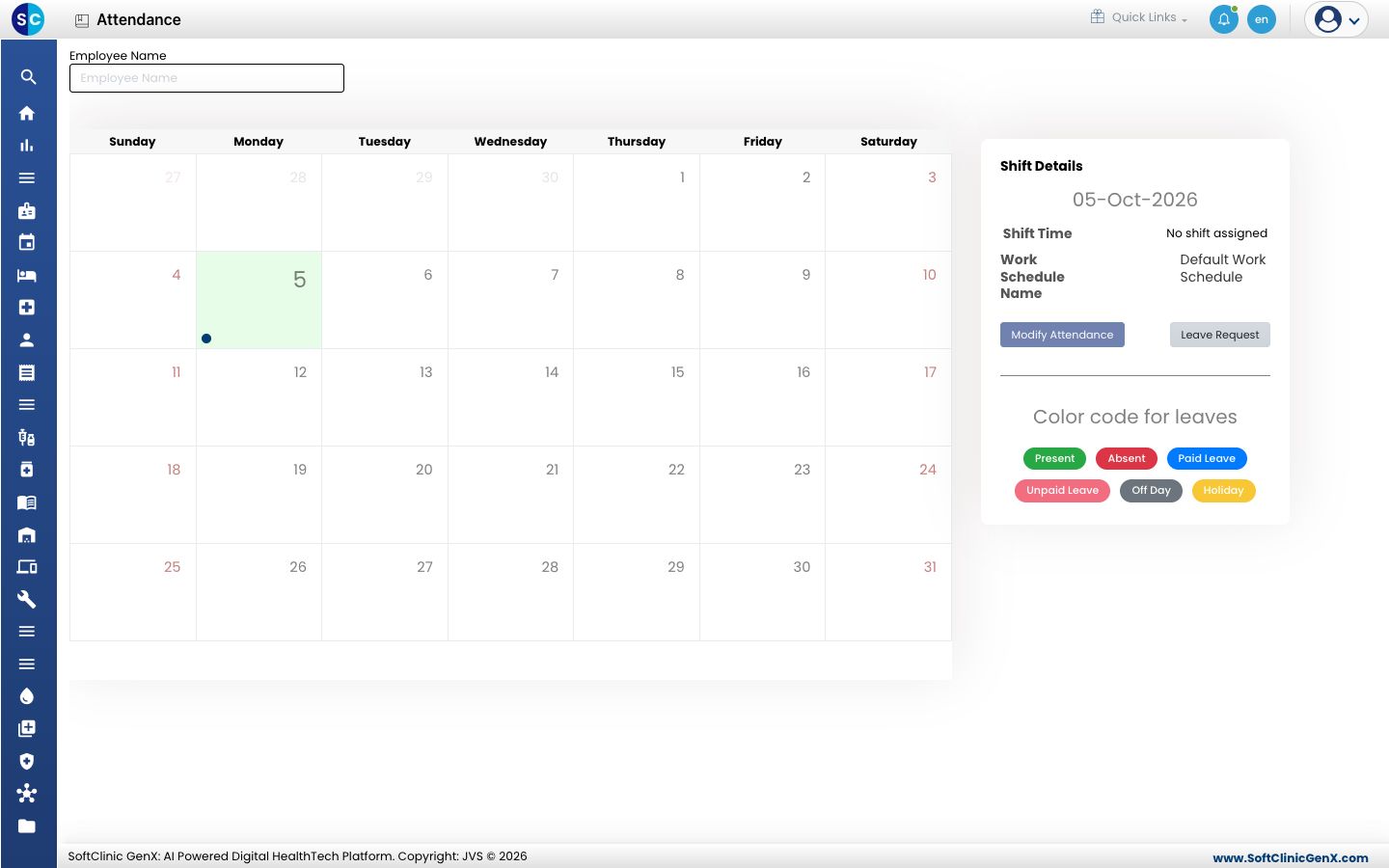Open the hospital bed icon in sidebar
1389x868 pixels.
click(x=27, y=275)
